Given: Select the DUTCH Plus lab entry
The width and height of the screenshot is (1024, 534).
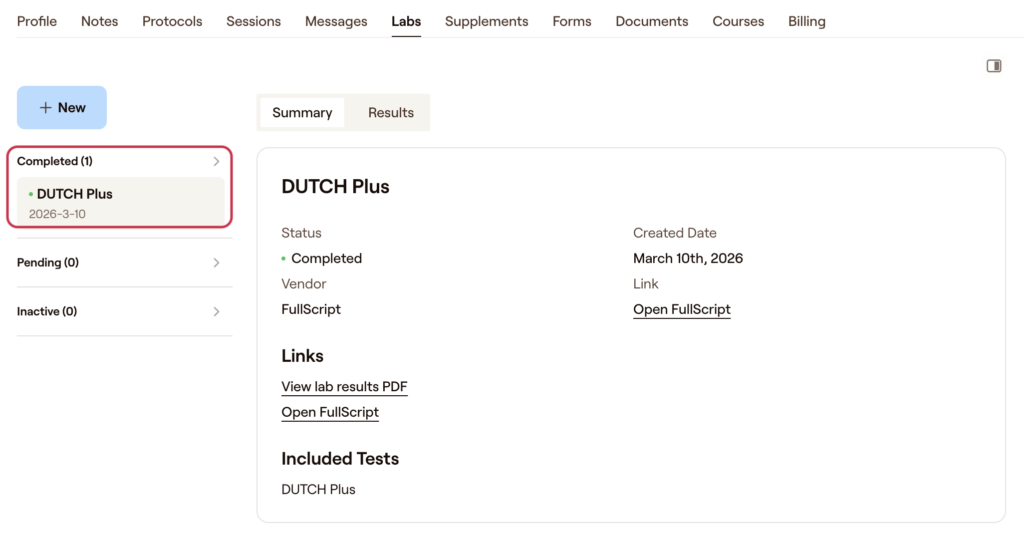Looking at the screenshot, I should pyautogui.click(x=120, y=202).
